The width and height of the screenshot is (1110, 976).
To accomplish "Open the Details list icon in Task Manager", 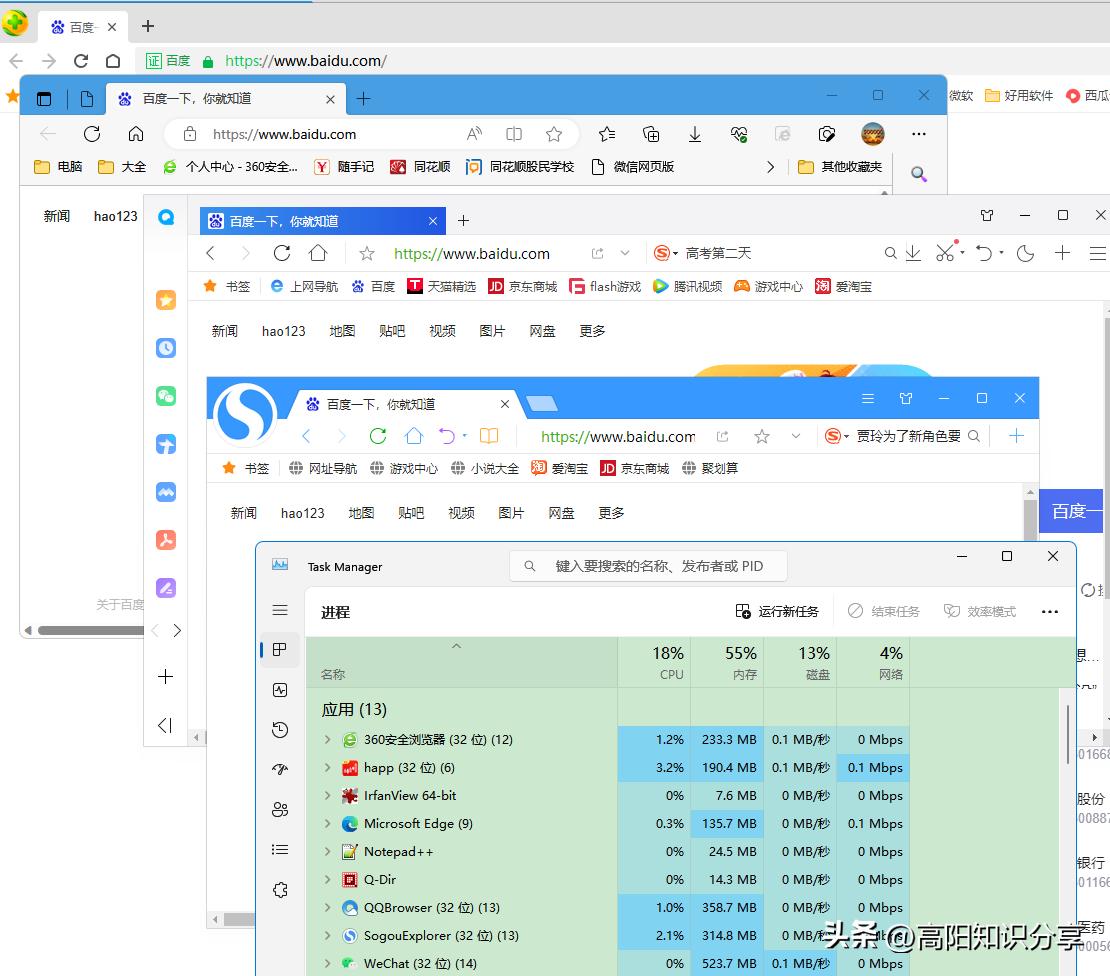I will click(280, 849).
